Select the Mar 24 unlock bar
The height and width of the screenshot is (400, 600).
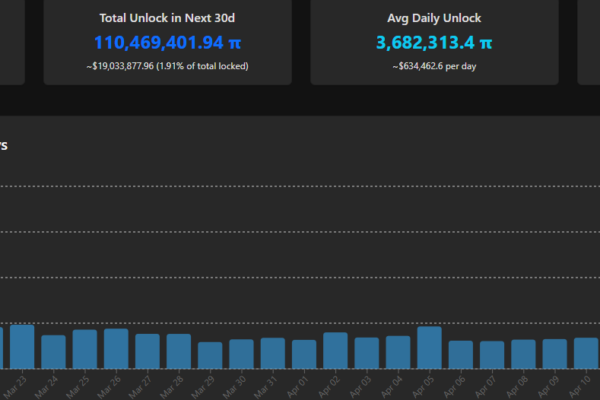point(53,352)
